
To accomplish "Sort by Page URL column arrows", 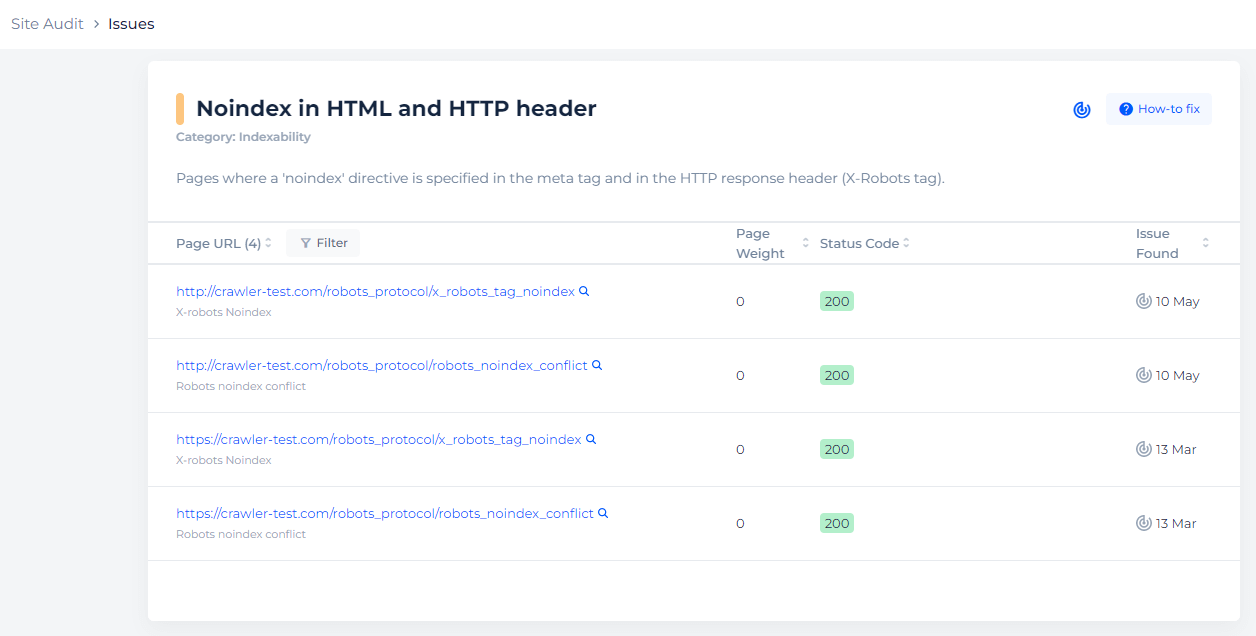I will (x=268, y=243).
